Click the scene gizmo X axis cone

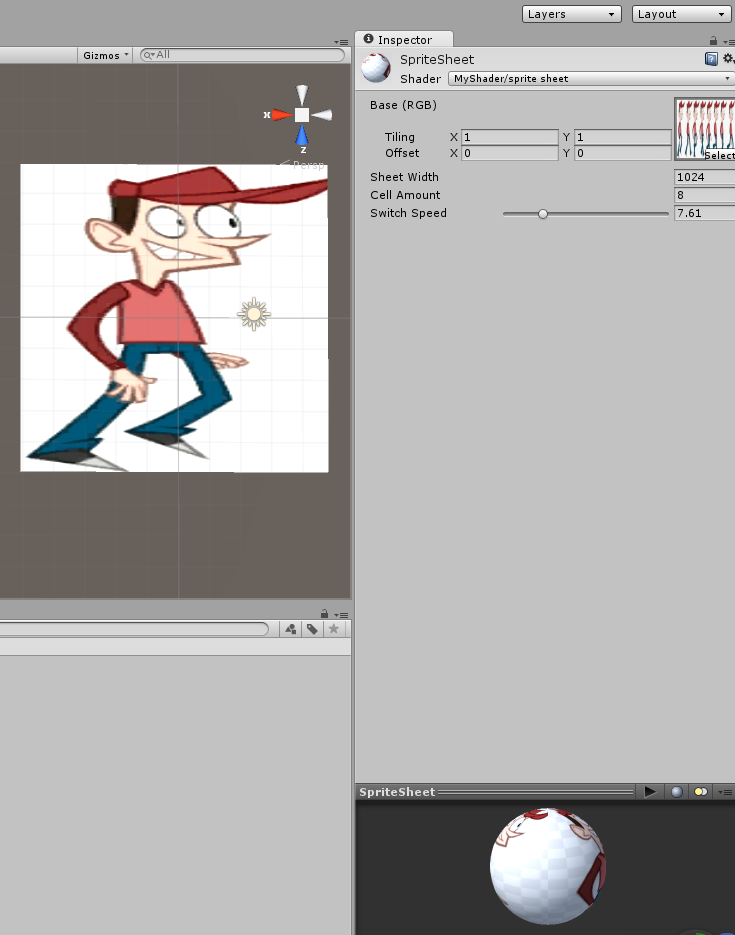coord(281,114)
